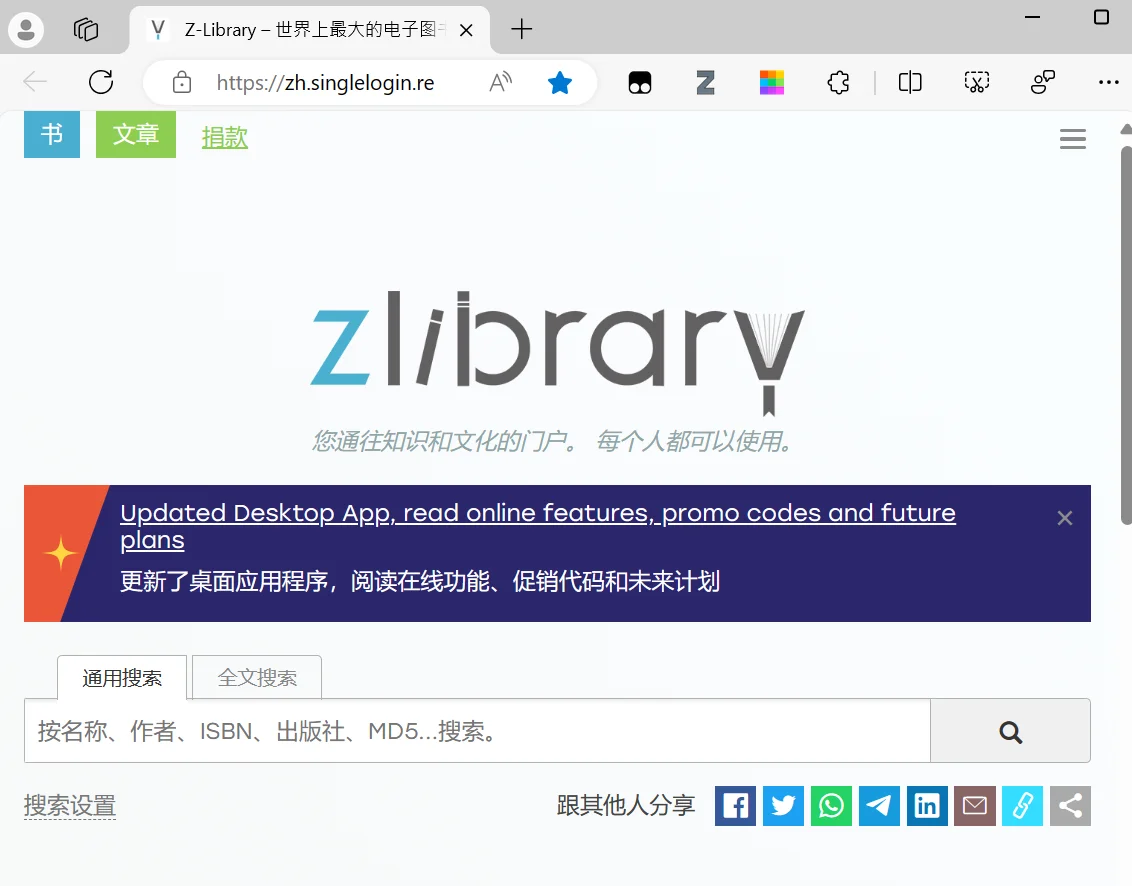Open the Z-Library extension icon
The height and width of the screenshot is (886, 1132).
click(x=705, y=82)
